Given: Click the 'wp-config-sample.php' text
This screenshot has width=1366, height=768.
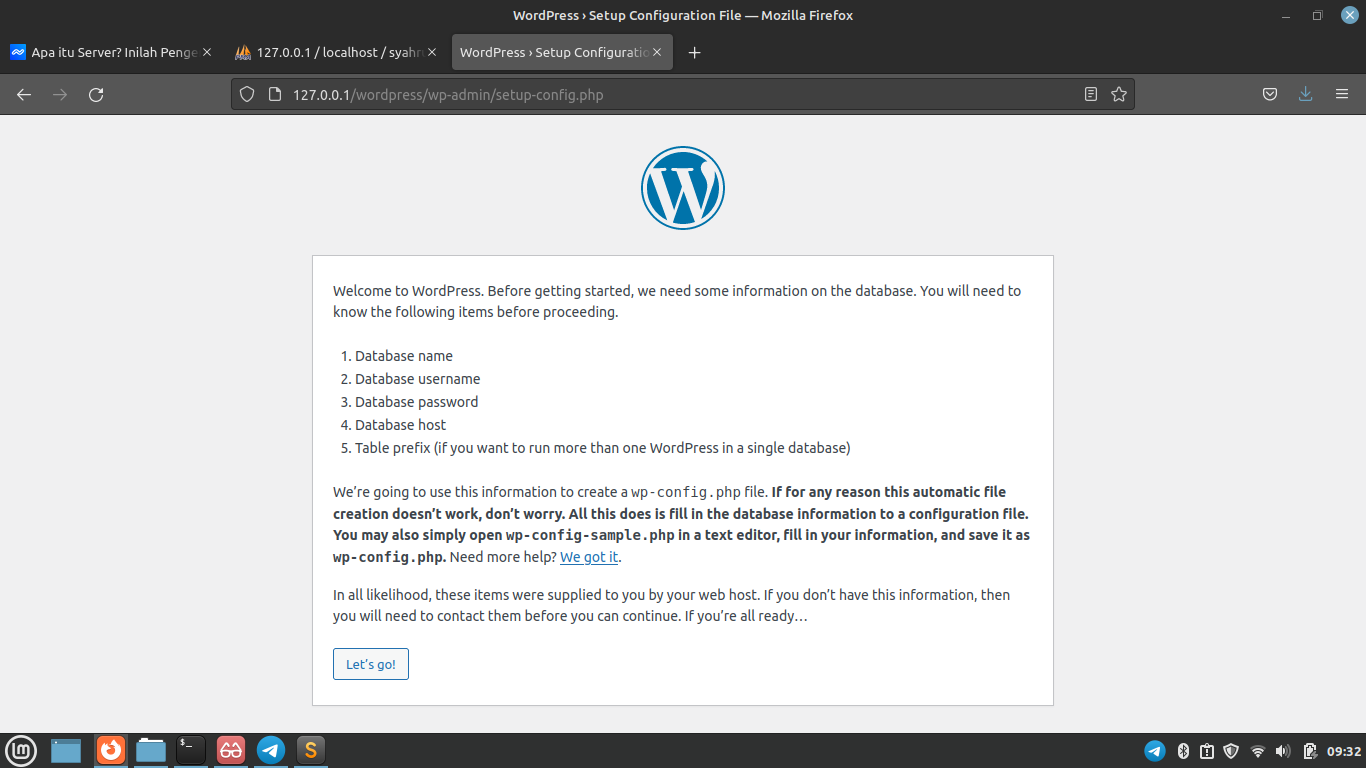Looking at the screenshot, I should [590, 535].
